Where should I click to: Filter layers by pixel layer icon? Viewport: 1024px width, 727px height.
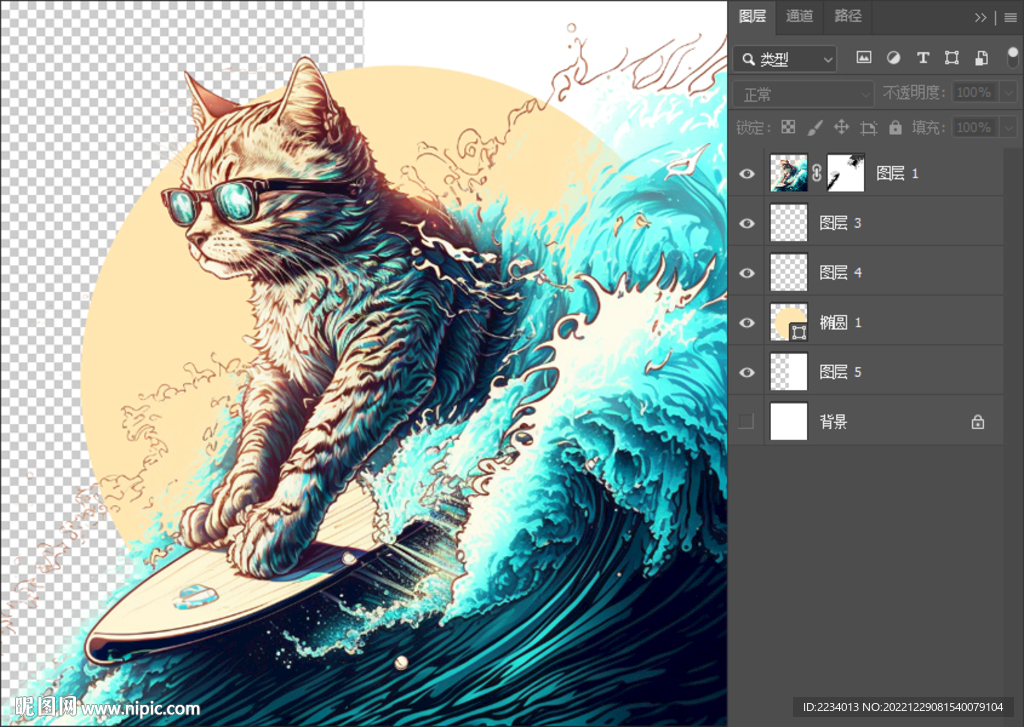(864, 59)
